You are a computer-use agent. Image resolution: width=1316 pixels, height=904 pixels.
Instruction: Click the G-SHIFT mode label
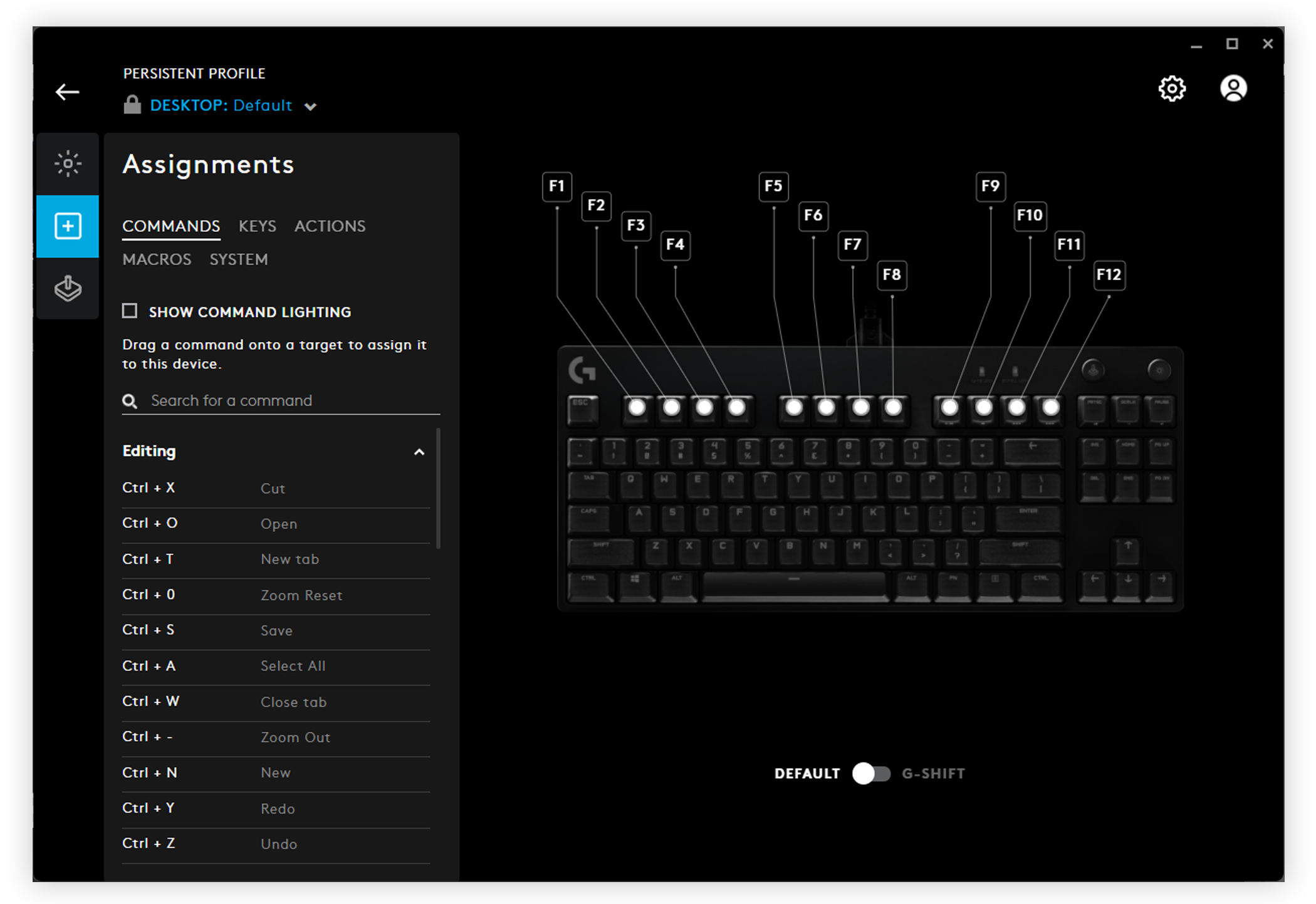tap(933, 774)
